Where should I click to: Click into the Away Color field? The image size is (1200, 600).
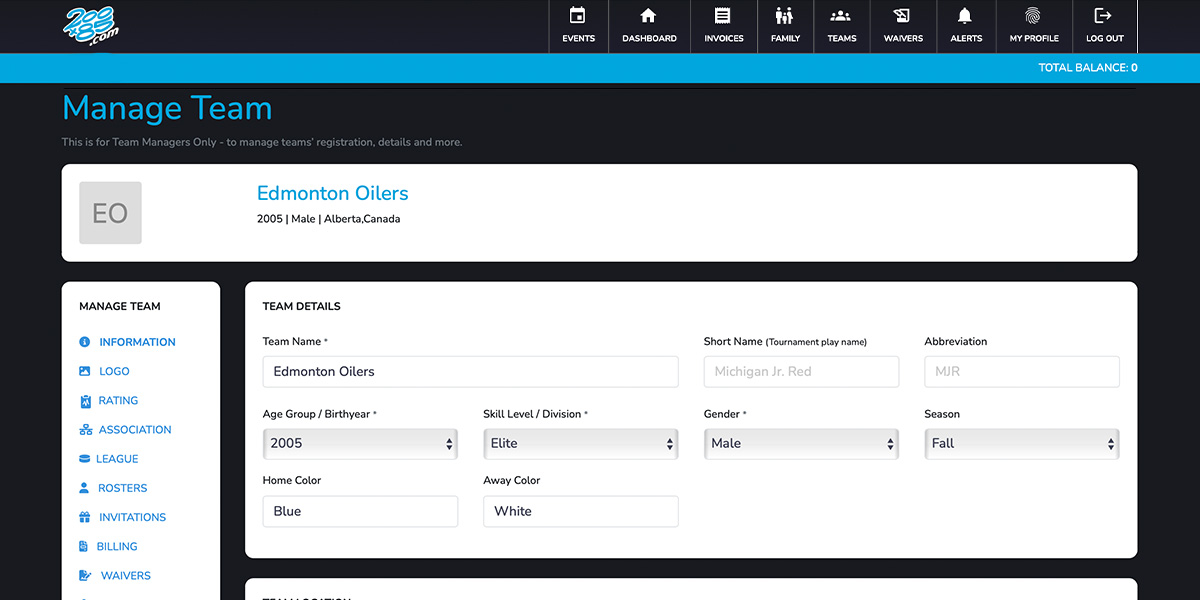(x=580, y=511)
